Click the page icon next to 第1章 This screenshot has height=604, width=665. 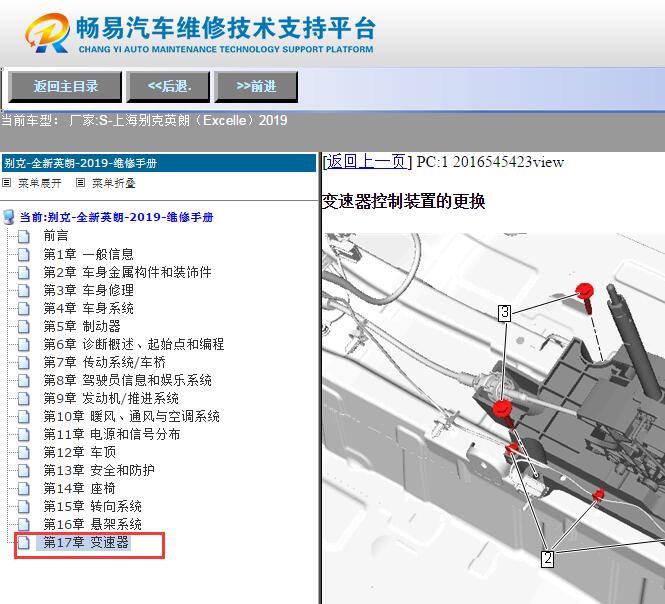[24, 254]
